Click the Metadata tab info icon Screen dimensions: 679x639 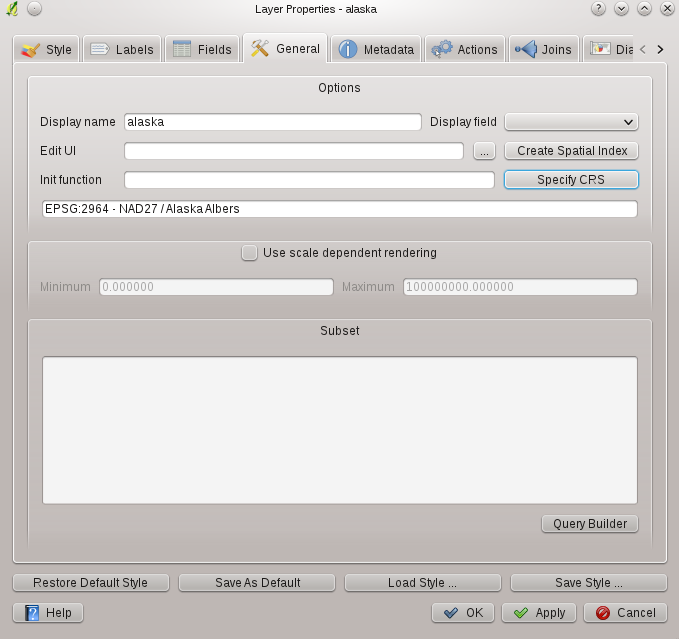(x=347, y=49)
